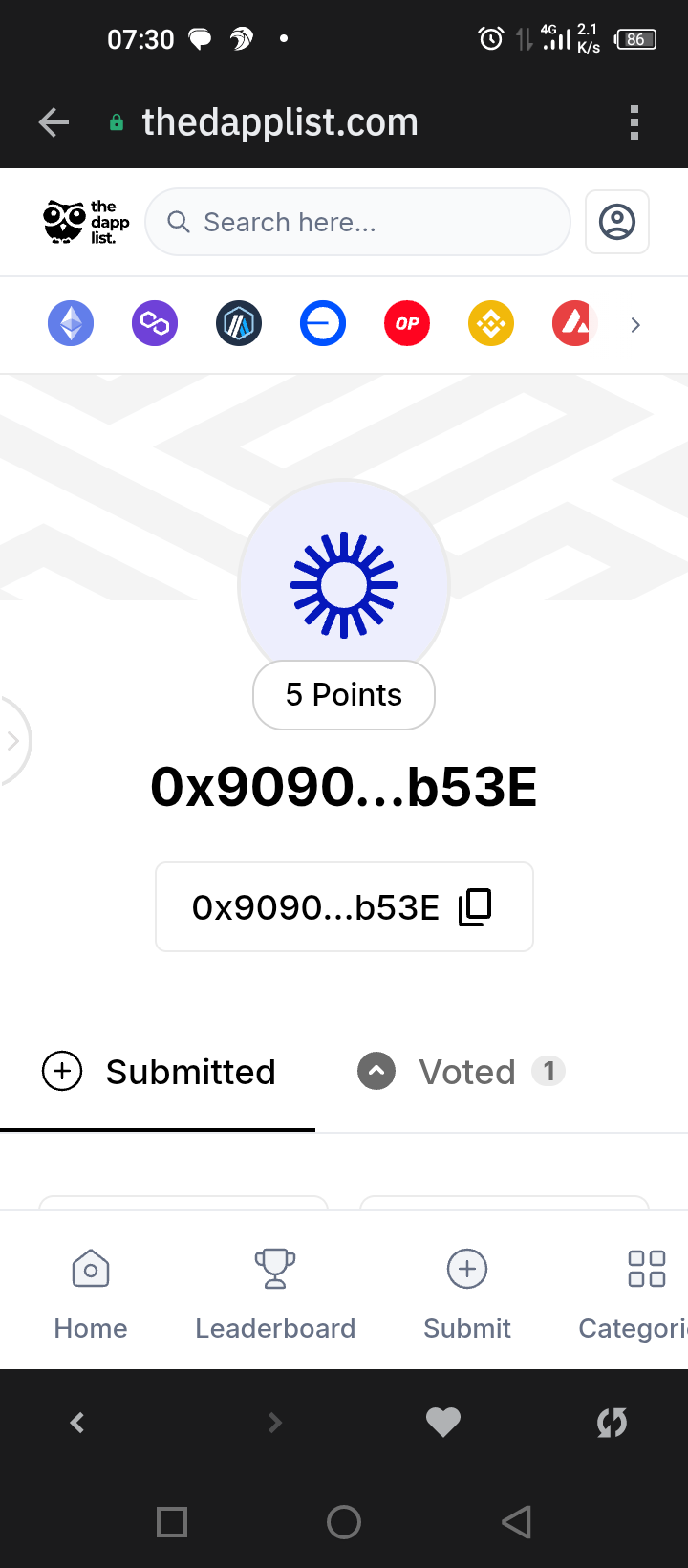The height and width of the screenshot is (1568, 688).
Task: Select the Gnosis chain icon
Action: click(x=323, y=324)
